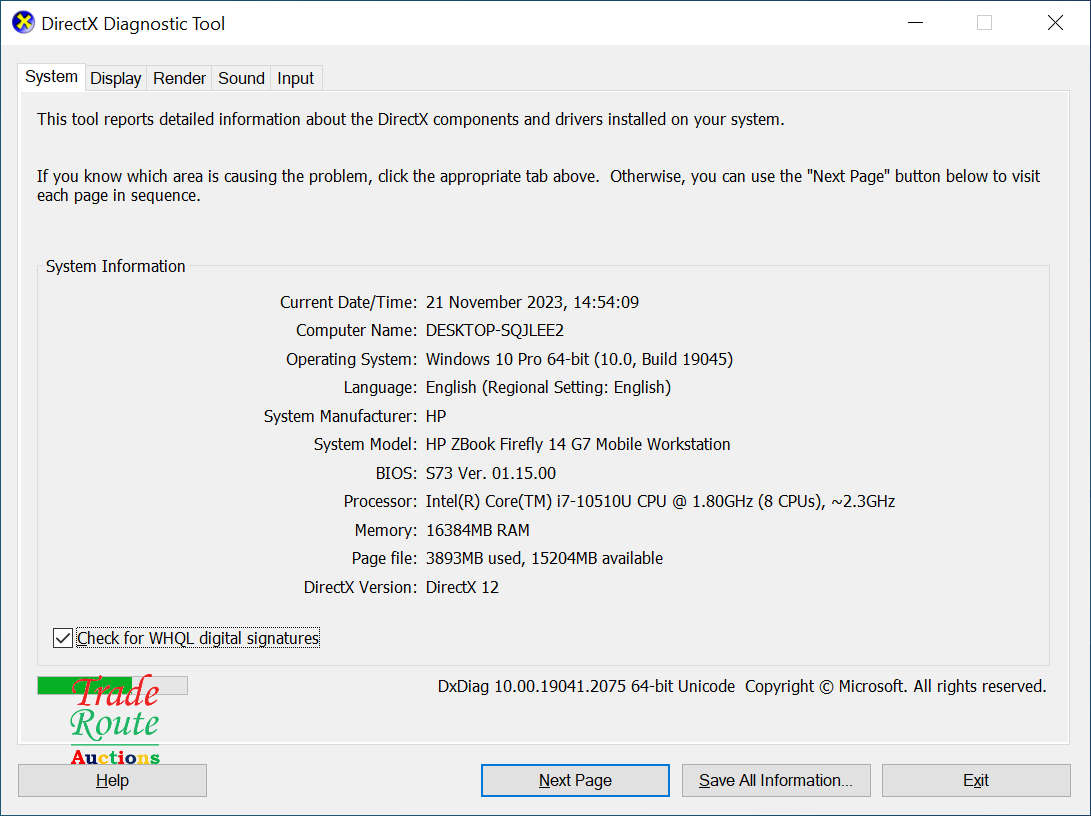The width and height of the screenshot is (1091, 816).
Task: Click the HP ZBook Firefly system model text
Action: pyautogui.click(x=578, y=444)
